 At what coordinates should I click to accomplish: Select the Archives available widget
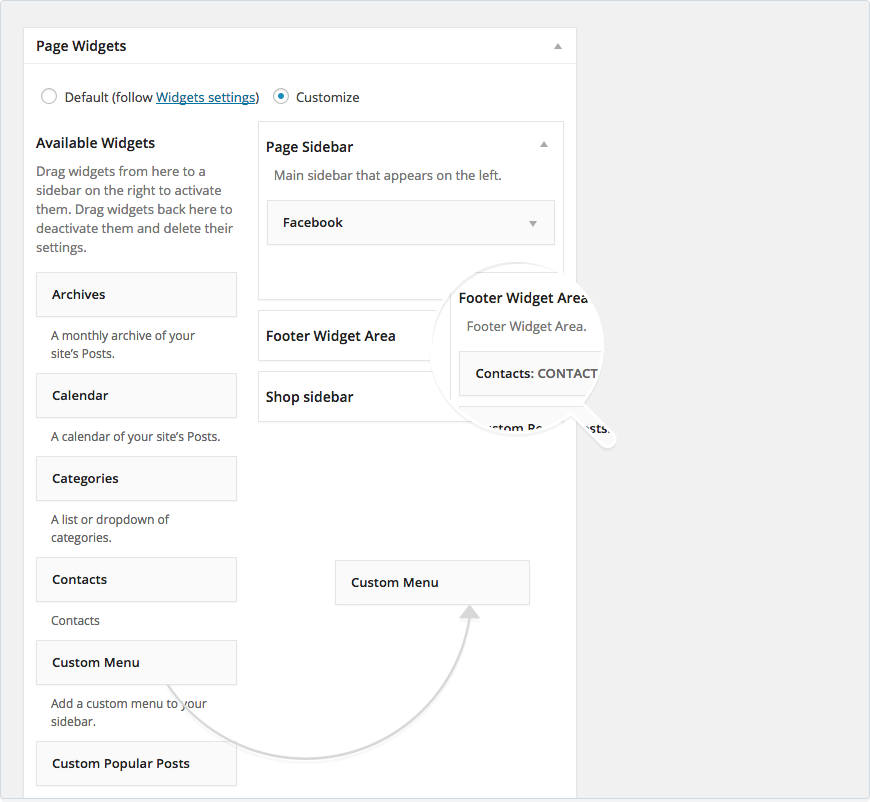[x=136, y=295]
